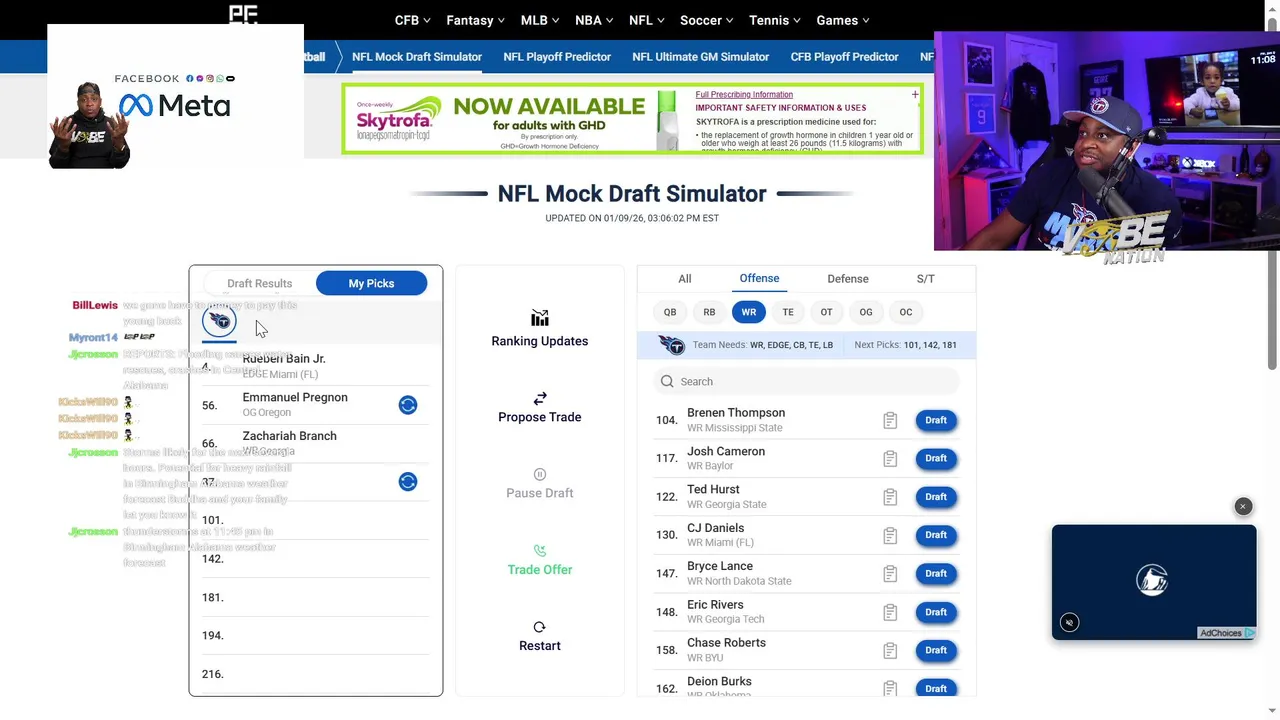Select OC position filter

pos(906,312)
